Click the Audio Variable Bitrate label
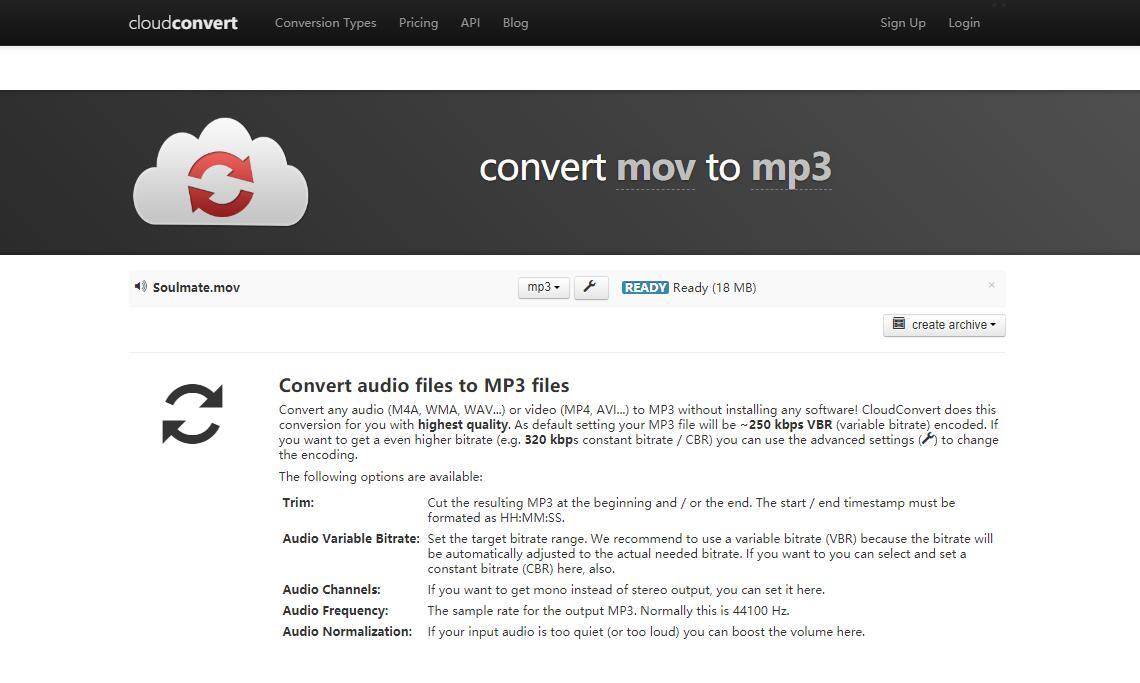The width and height of the screenshot is (1140, 683). tap(351, 539)
